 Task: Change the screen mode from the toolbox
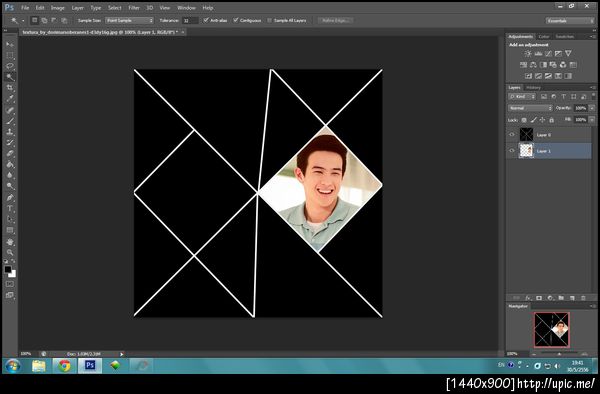pos(10,295)
